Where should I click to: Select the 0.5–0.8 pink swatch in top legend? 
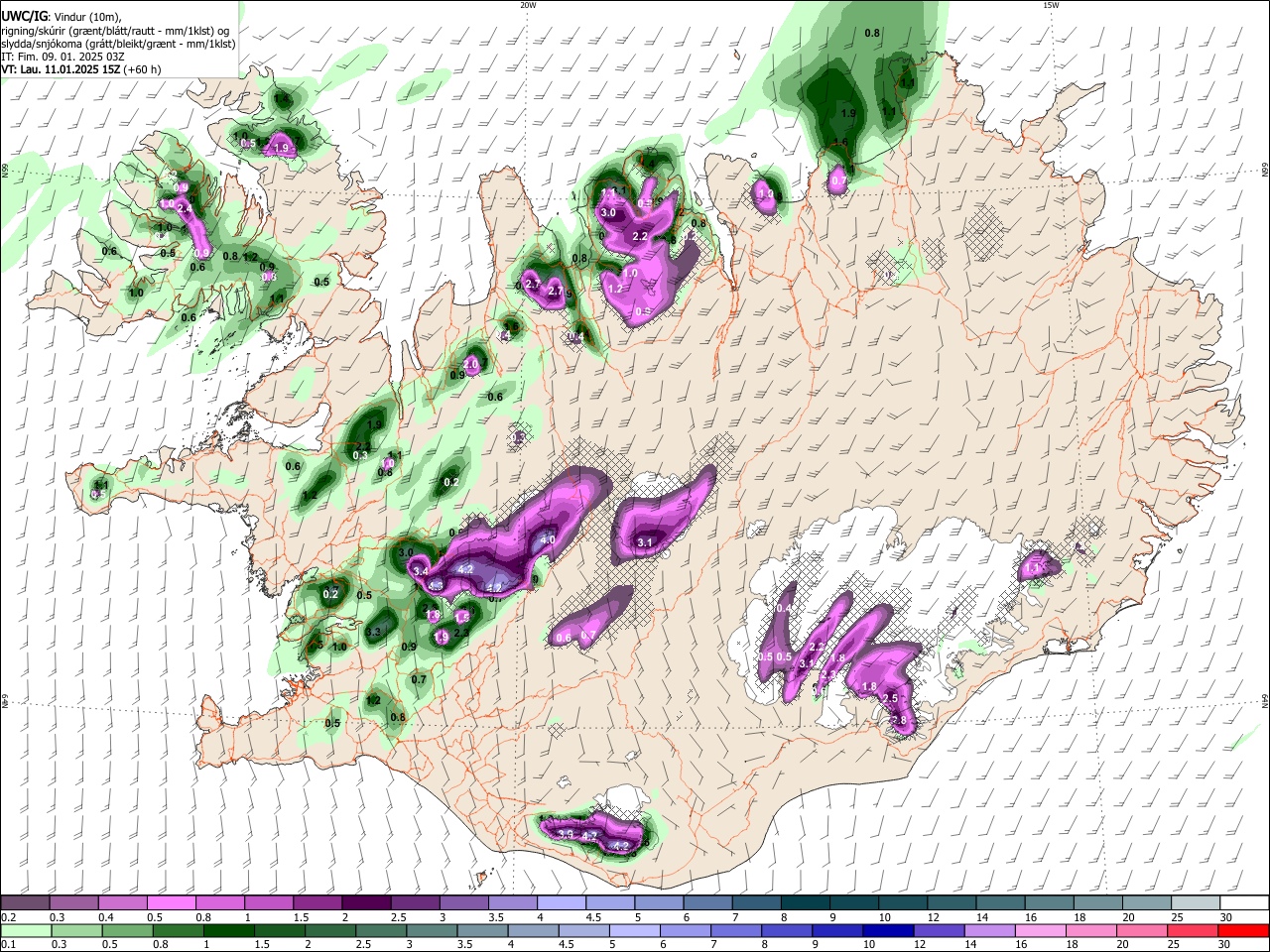(x=171, y=903)
